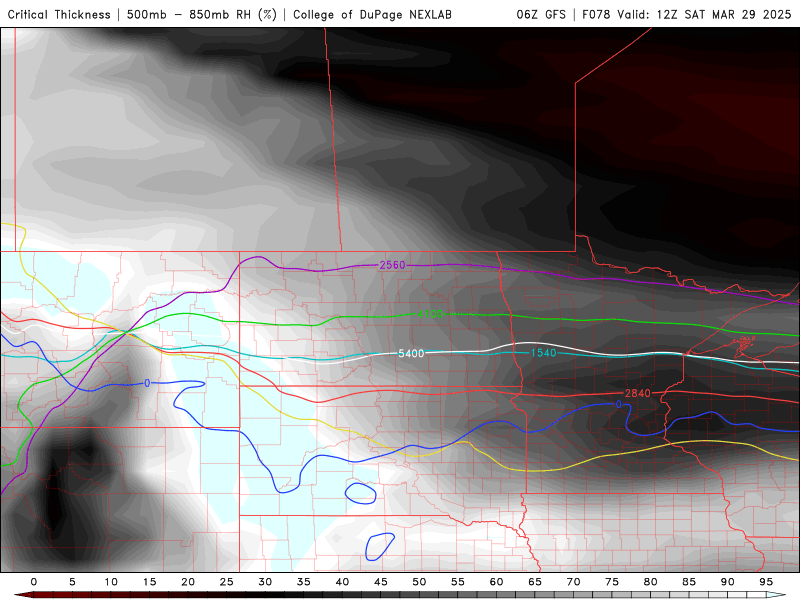Click the 85 value on the color scale

coord(689,582)
